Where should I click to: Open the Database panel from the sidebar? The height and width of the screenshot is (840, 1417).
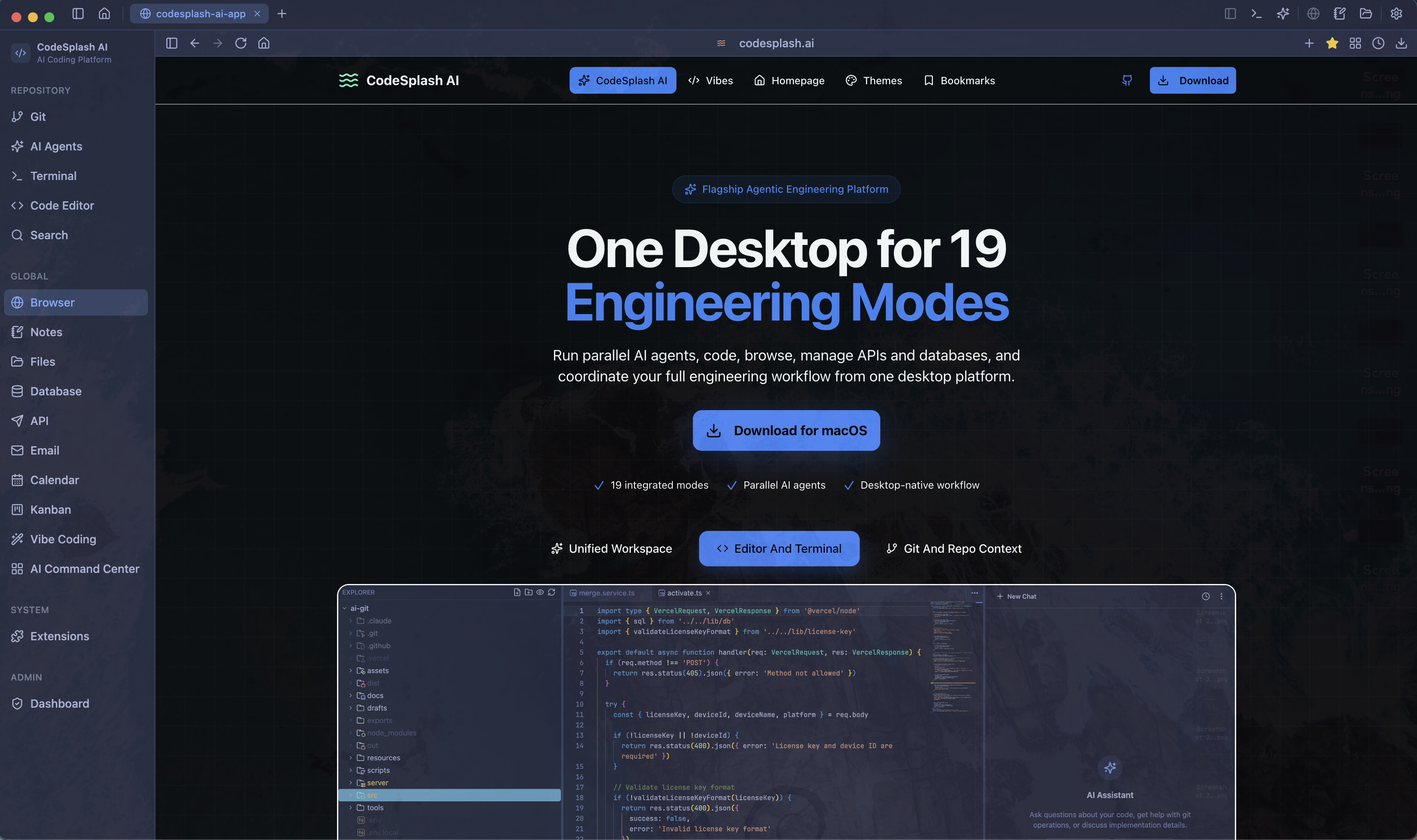(55, 391)
